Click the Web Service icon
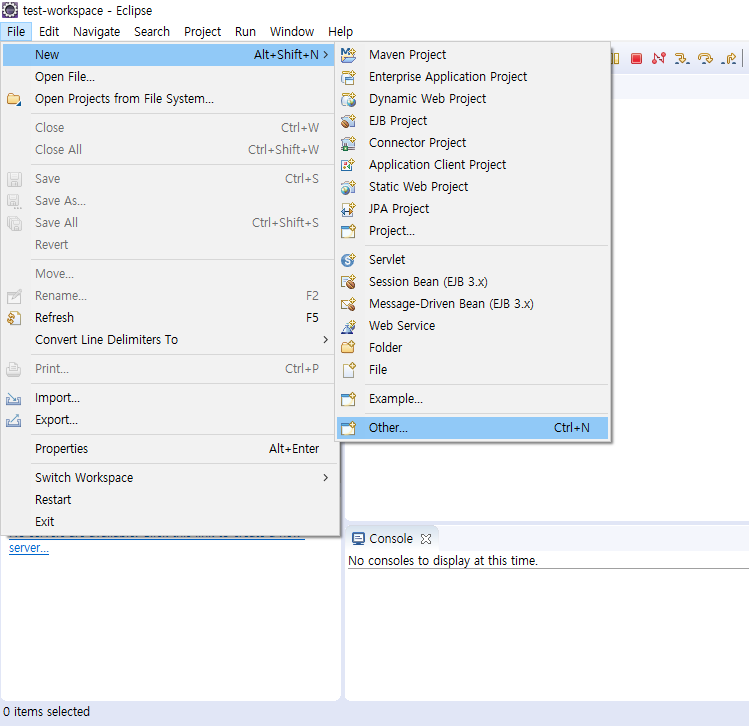Screen dimensions: 749x726 pos(348,326)
